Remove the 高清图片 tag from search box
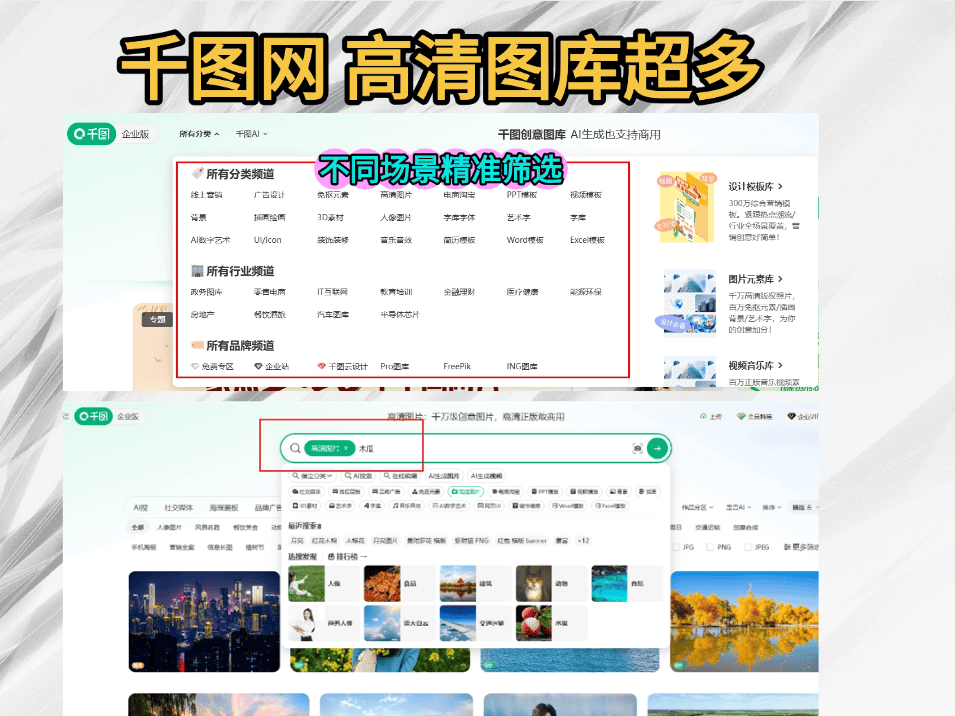955x716 pixels. coord(346,449)
